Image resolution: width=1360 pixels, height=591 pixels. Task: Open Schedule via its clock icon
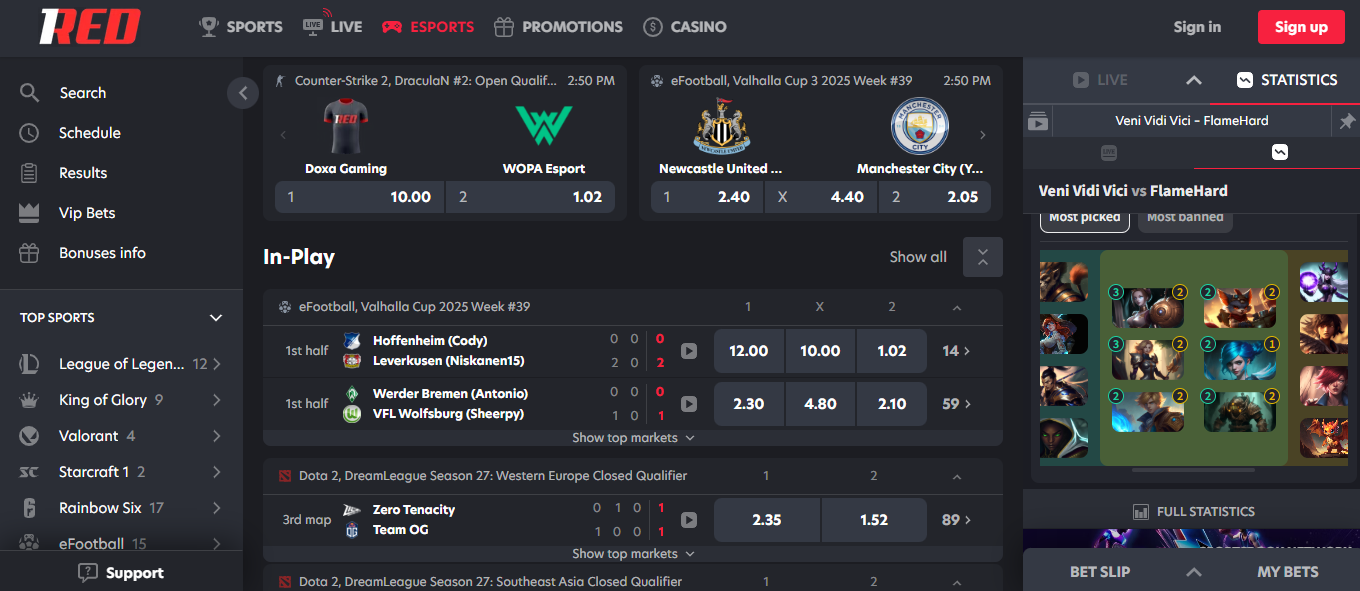click(x=29, y=133)
